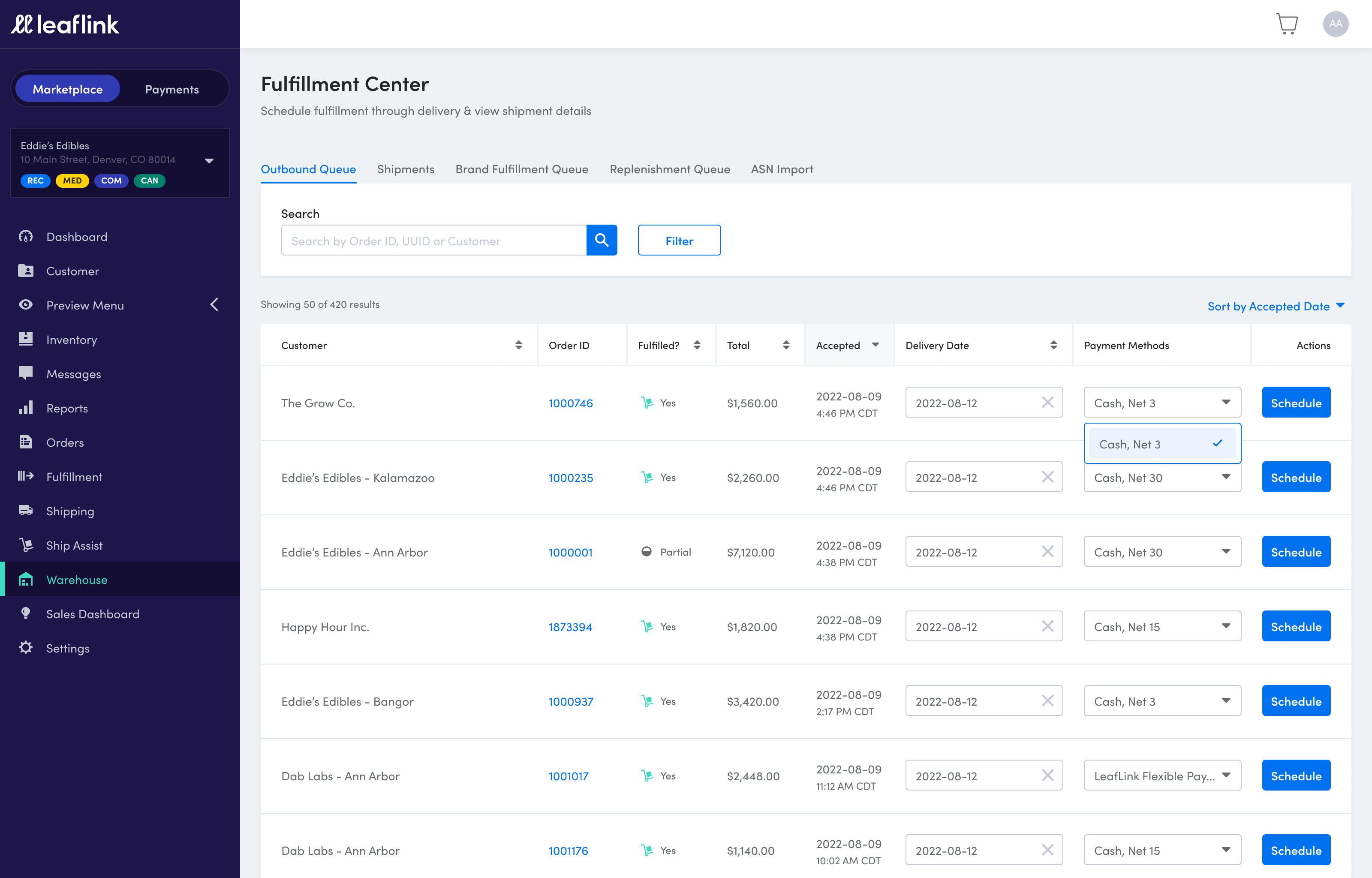Screen dimensions: 1372x878
Task: Open Warehouse in the sidebar
Action: [120, 579]
